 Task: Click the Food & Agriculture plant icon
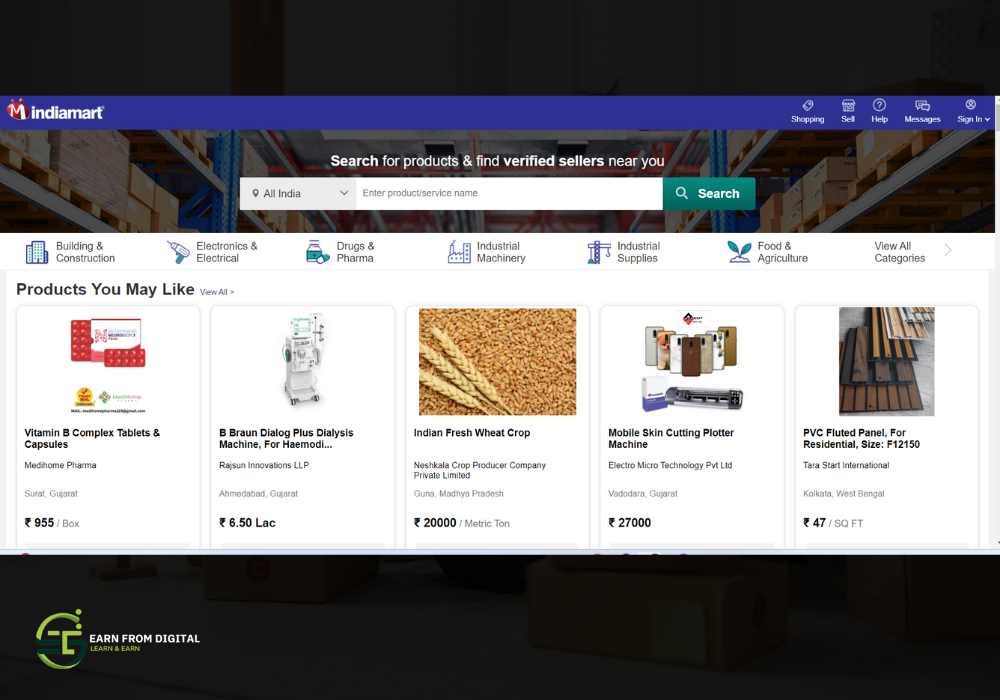coord(739,252)
